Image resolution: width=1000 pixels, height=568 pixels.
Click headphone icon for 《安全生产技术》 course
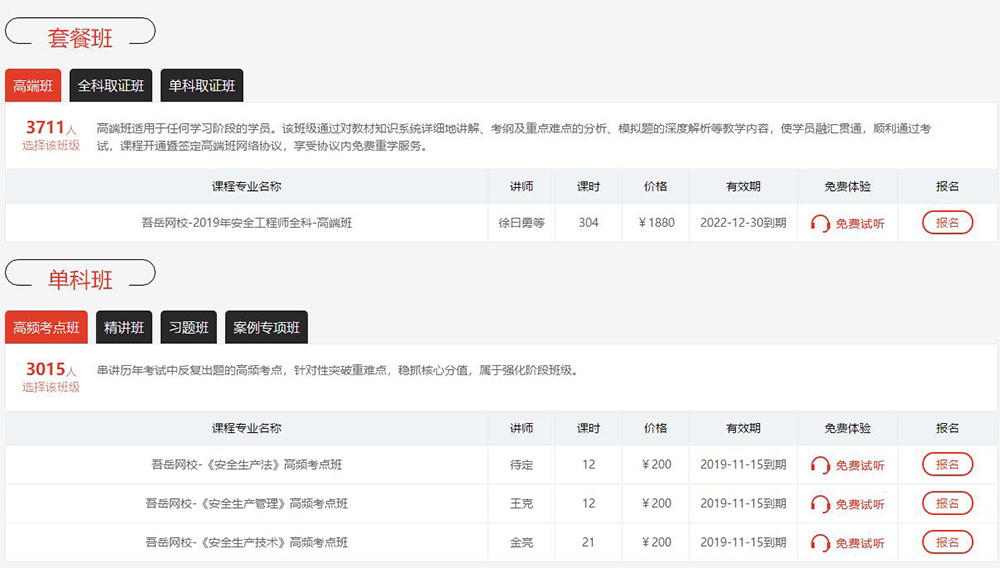(820, 543)
